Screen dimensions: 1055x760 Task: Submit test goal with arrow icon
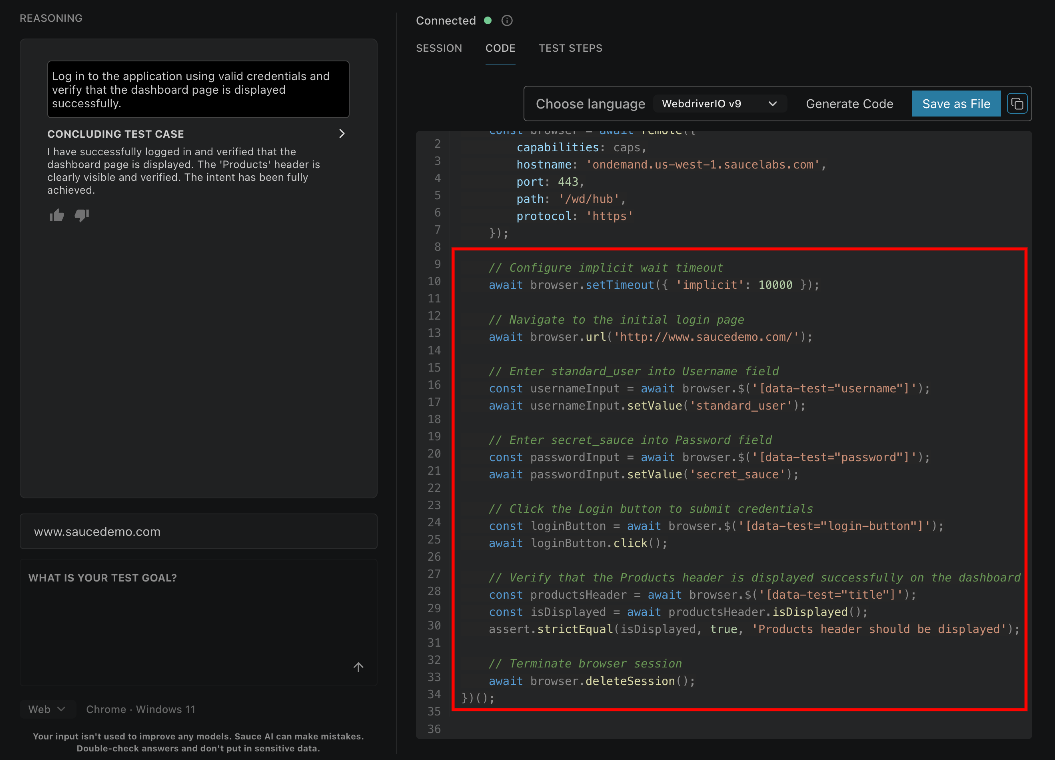[x=359, y=667]
